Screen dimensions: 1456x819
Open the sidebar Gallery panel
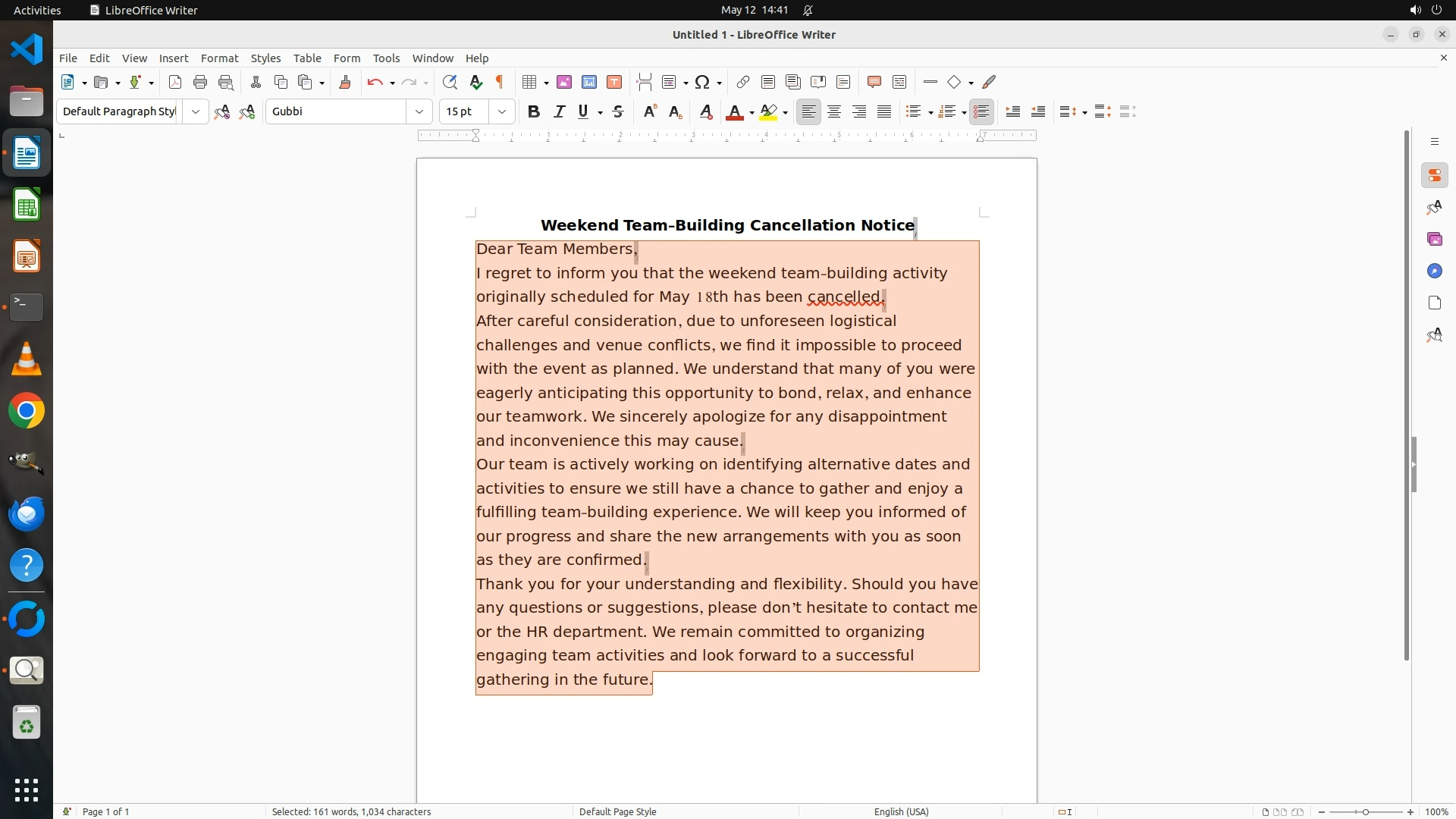pyautogui.click(x=1434, y=239)
